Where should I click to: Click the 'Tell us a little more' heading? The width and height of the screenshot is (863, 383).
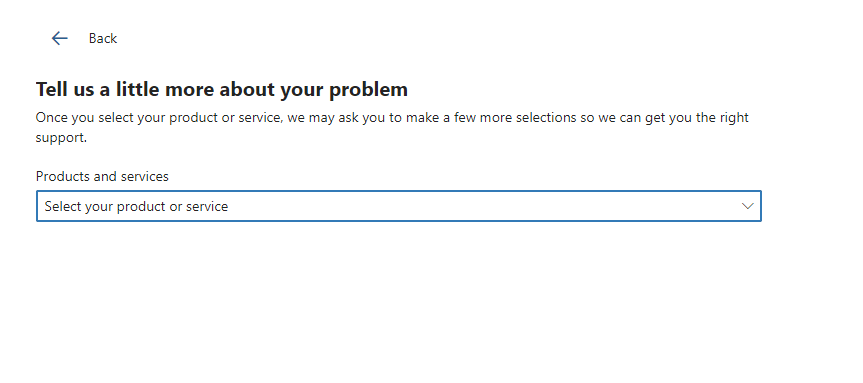222,89
